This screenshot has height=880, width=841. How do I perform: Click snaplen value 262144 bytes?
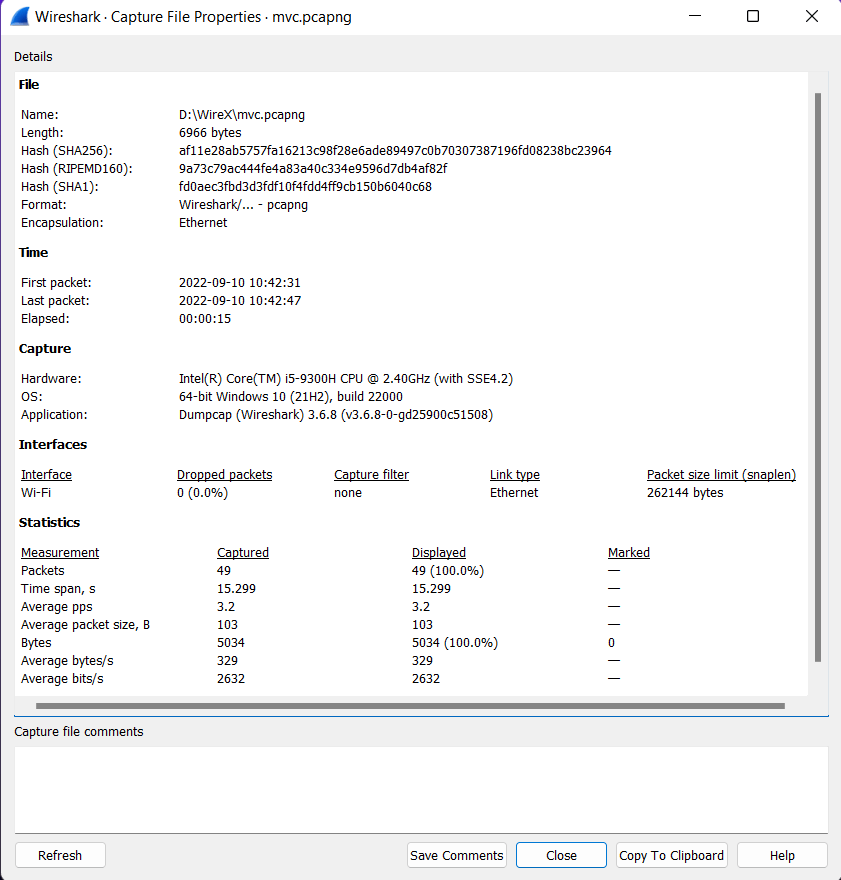[x=685, y=492]
